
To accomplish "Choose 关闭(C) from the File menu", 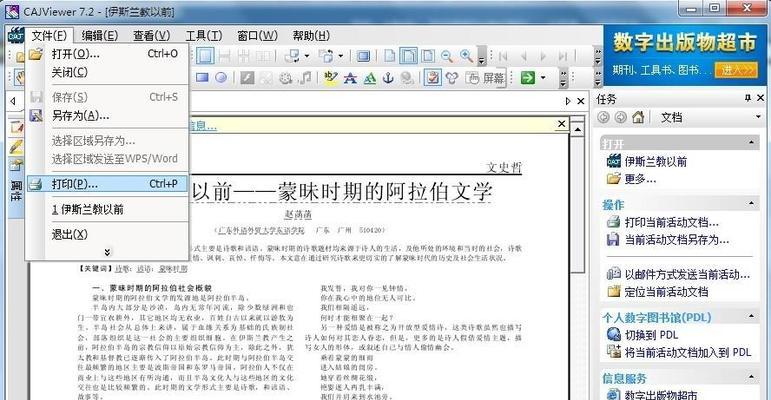I will [x=107, y=72].
